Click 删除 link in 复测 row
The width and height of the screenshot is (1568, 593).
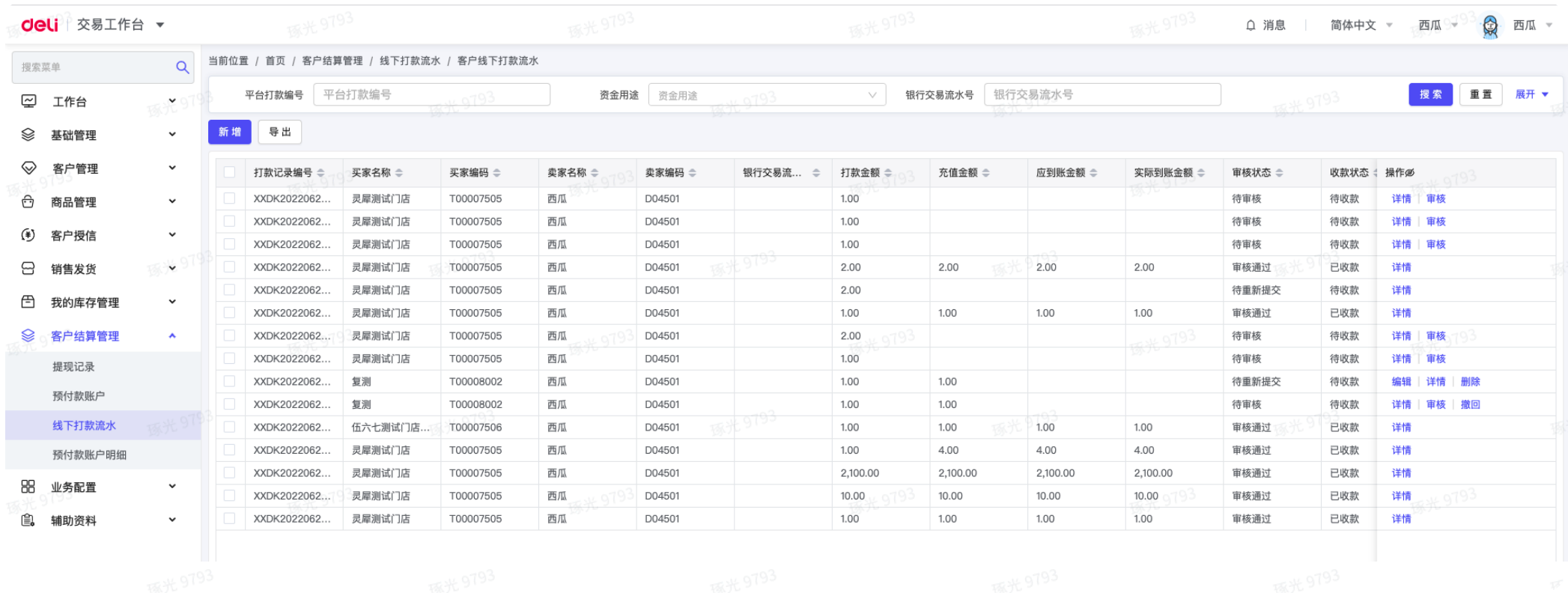(x=1470, y=382)
